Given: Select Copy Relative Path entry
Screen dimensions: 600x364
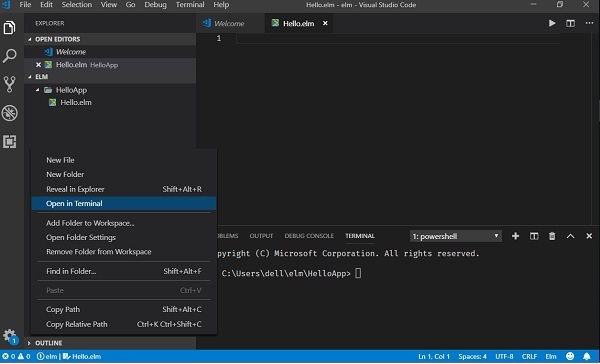Looking at the screenshot, I should (124, 324).
